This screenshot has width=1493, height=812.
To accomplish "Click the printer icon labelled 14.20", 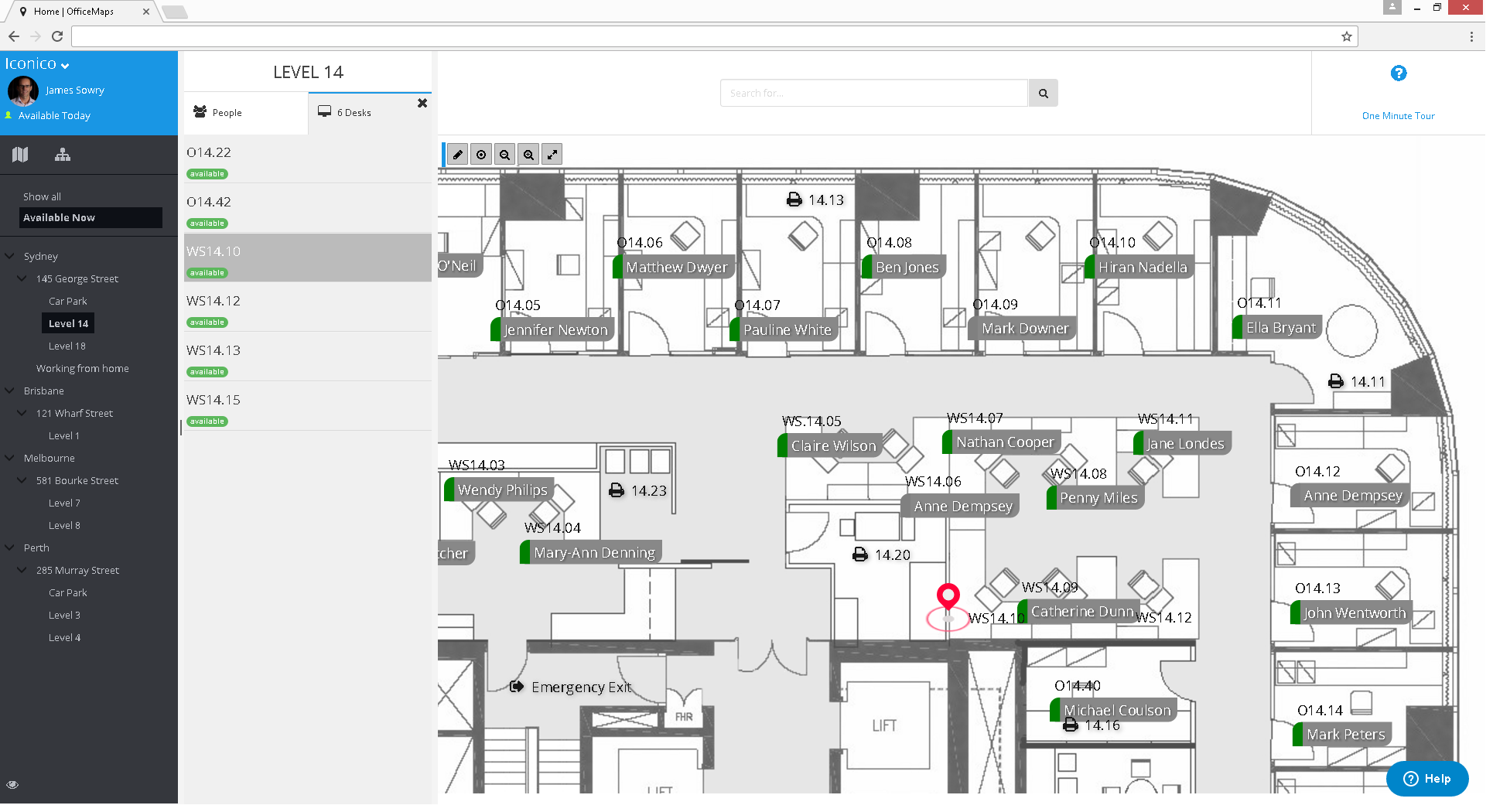I will coord(860,554).
